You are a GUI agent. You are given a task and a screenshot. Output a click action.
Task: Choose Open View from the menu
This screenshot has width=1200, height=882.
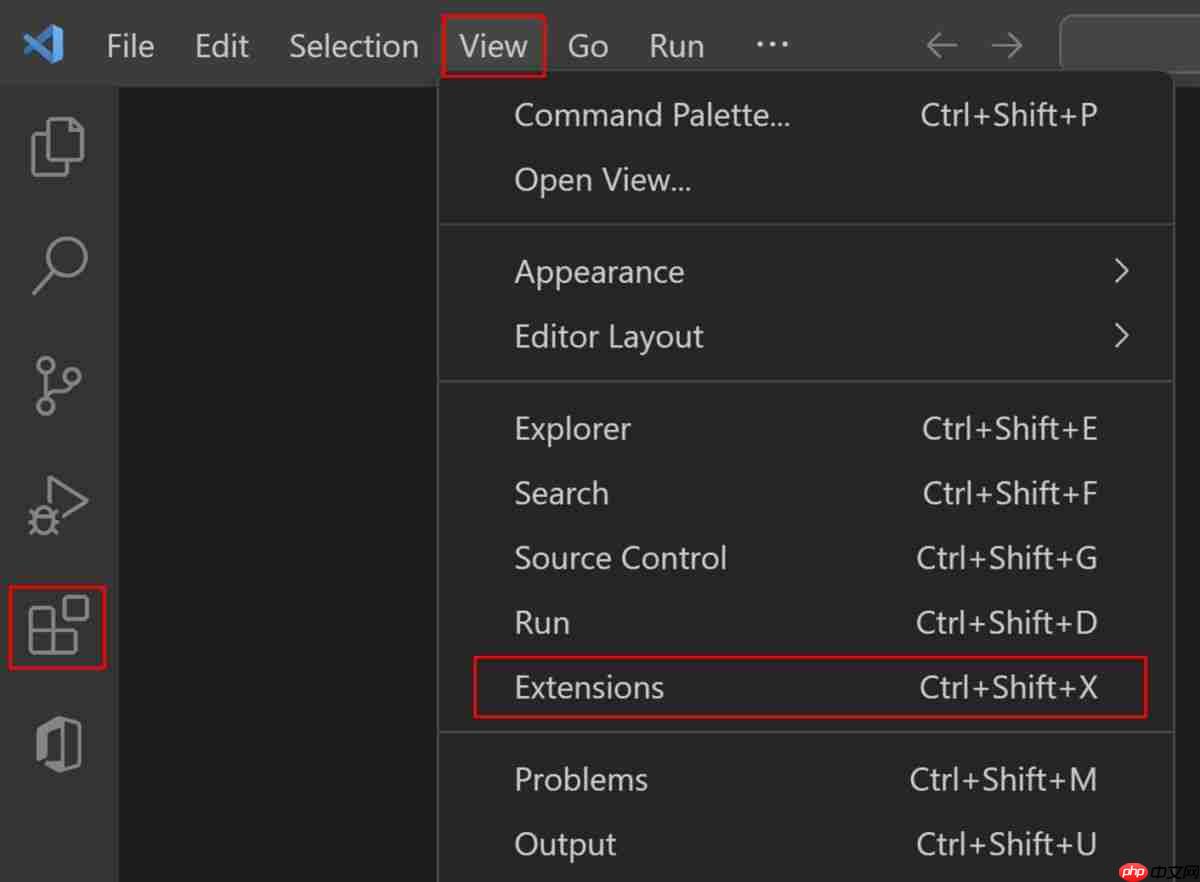[x=603, y=179]
